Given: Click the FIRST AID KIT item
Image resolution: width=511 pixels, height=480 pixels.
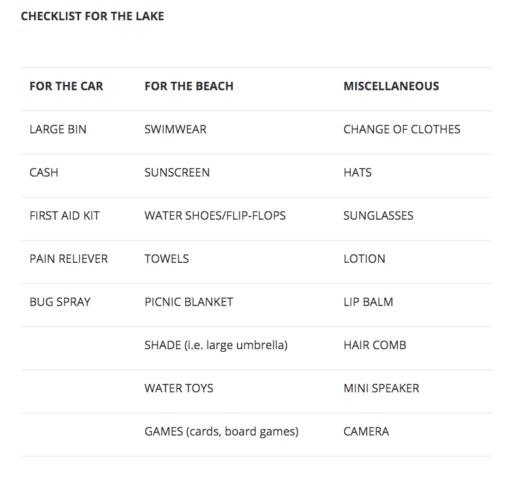Looking at the screenshot, I should pyautogui.click(x=64, y=216).
